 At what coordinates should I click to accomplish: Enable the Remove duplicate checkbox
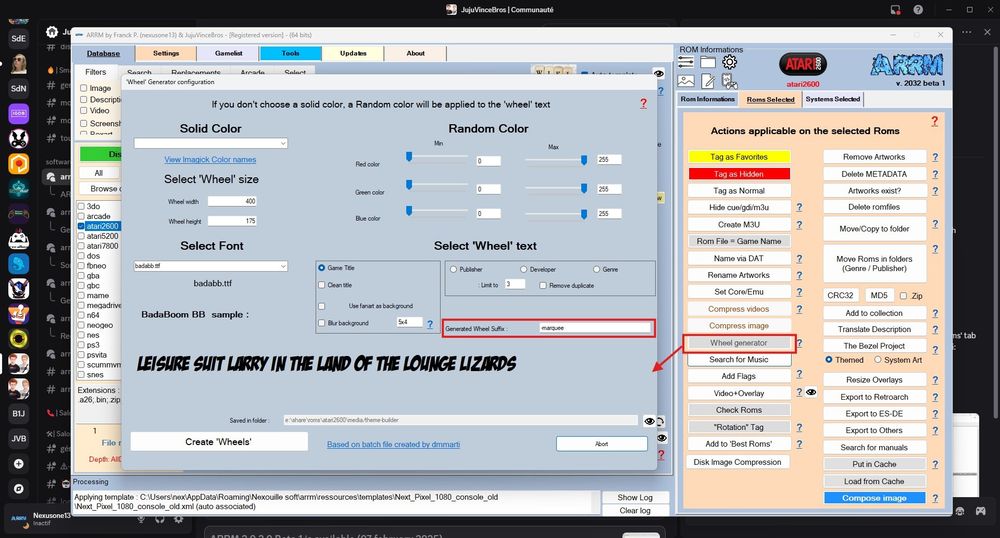pyautogui.click(x=543, y=286)
